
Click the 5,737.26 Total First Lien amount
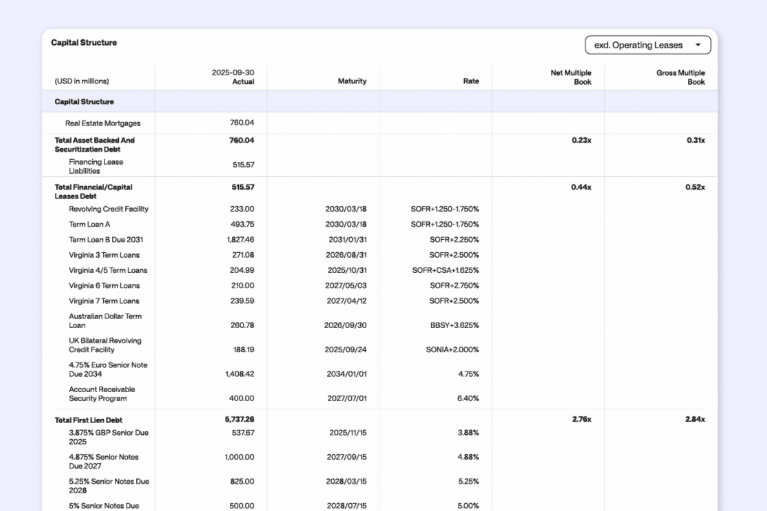coord(239,420)
